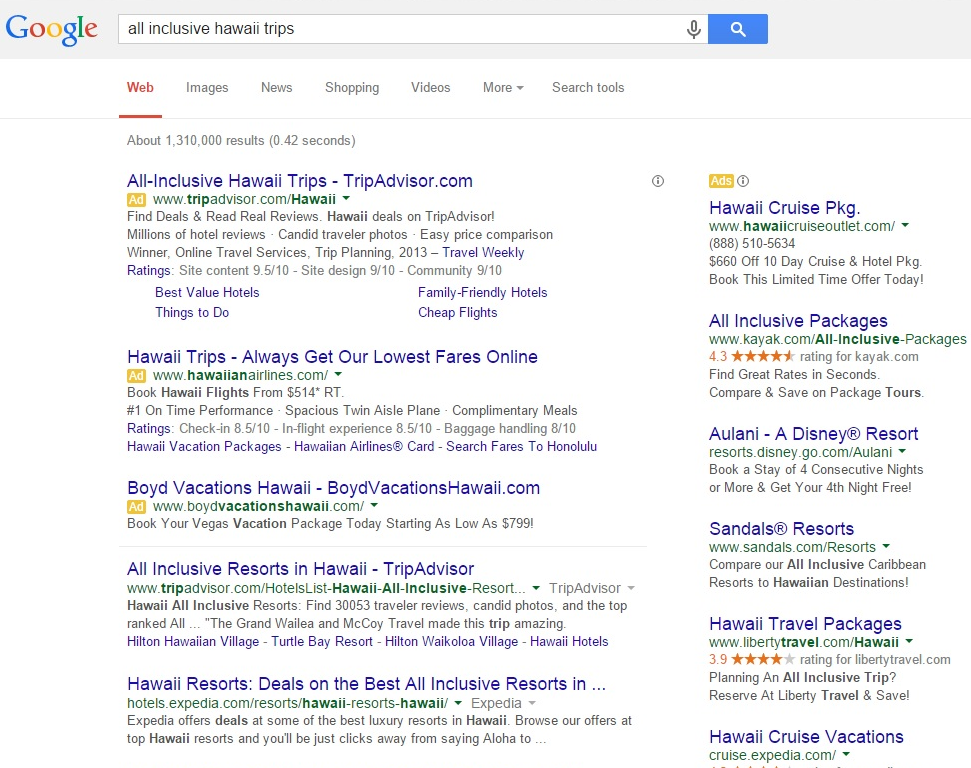Open Hawaiian Airlines Card sitelink
This screenshot has height=768, width=971.
click(x=364, y=447)
